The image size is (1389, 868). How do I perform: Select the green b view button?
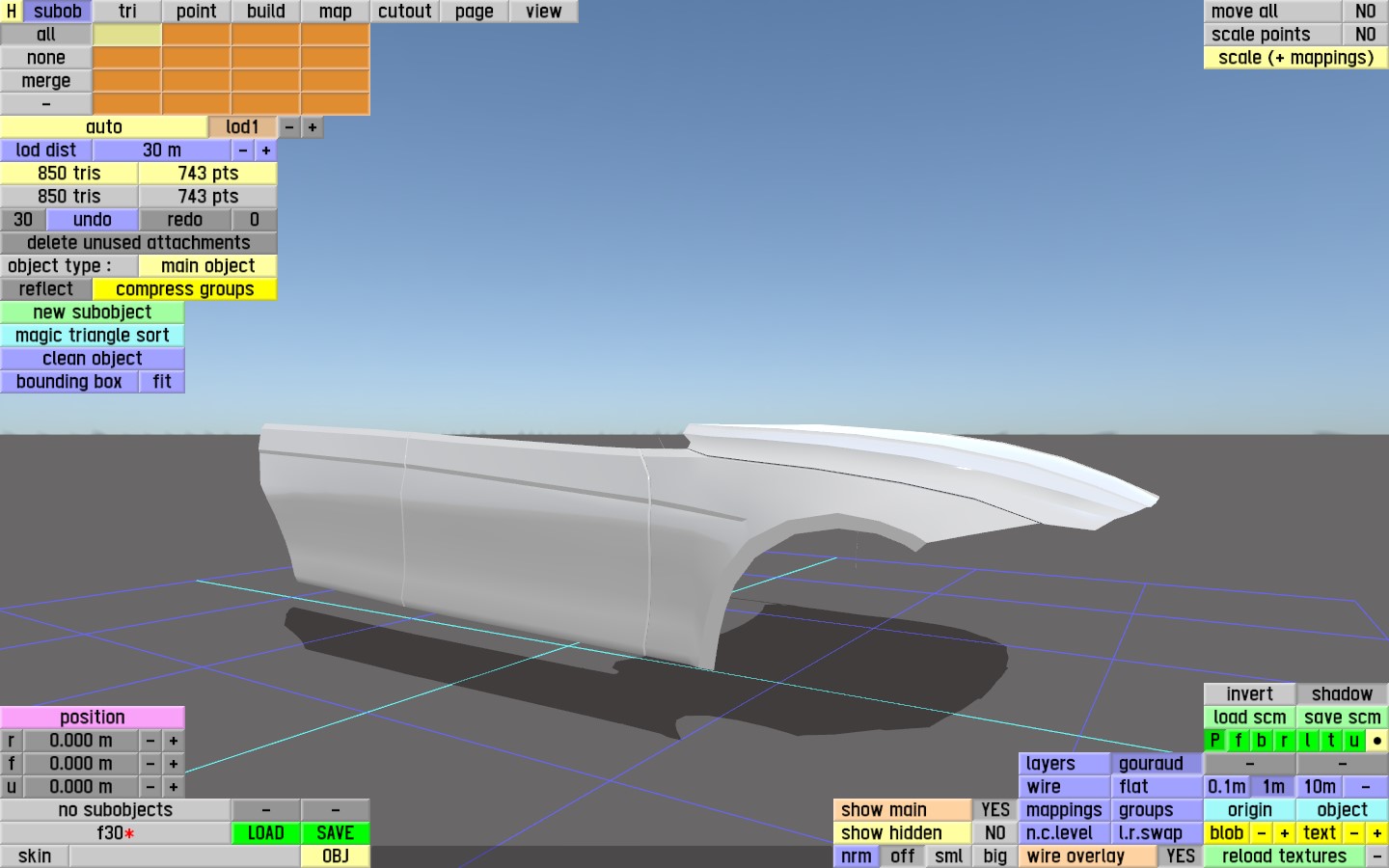click(1261, 741)
